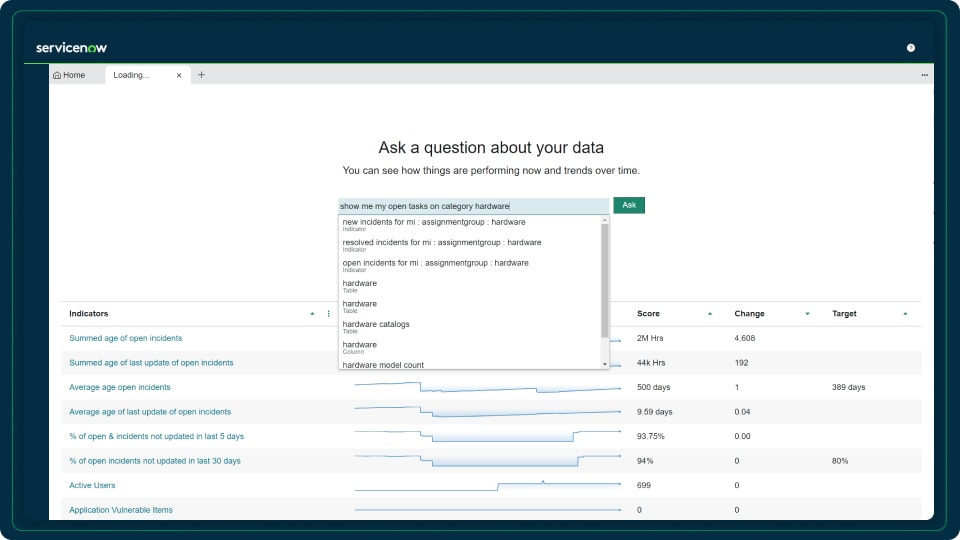Sort the Target column using its arrow
Viewport: 960px width, 540px height.
click(x=905, y=314)
